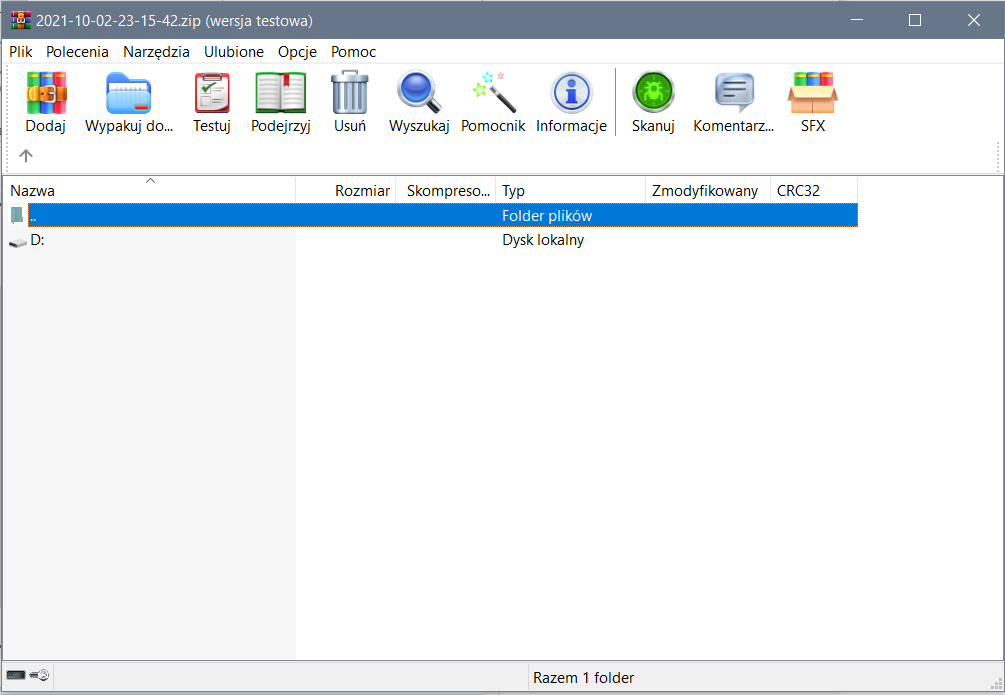The image size is (1005, 695).
Task: Minimize the WinRAR window
Action: click(857, 20)
